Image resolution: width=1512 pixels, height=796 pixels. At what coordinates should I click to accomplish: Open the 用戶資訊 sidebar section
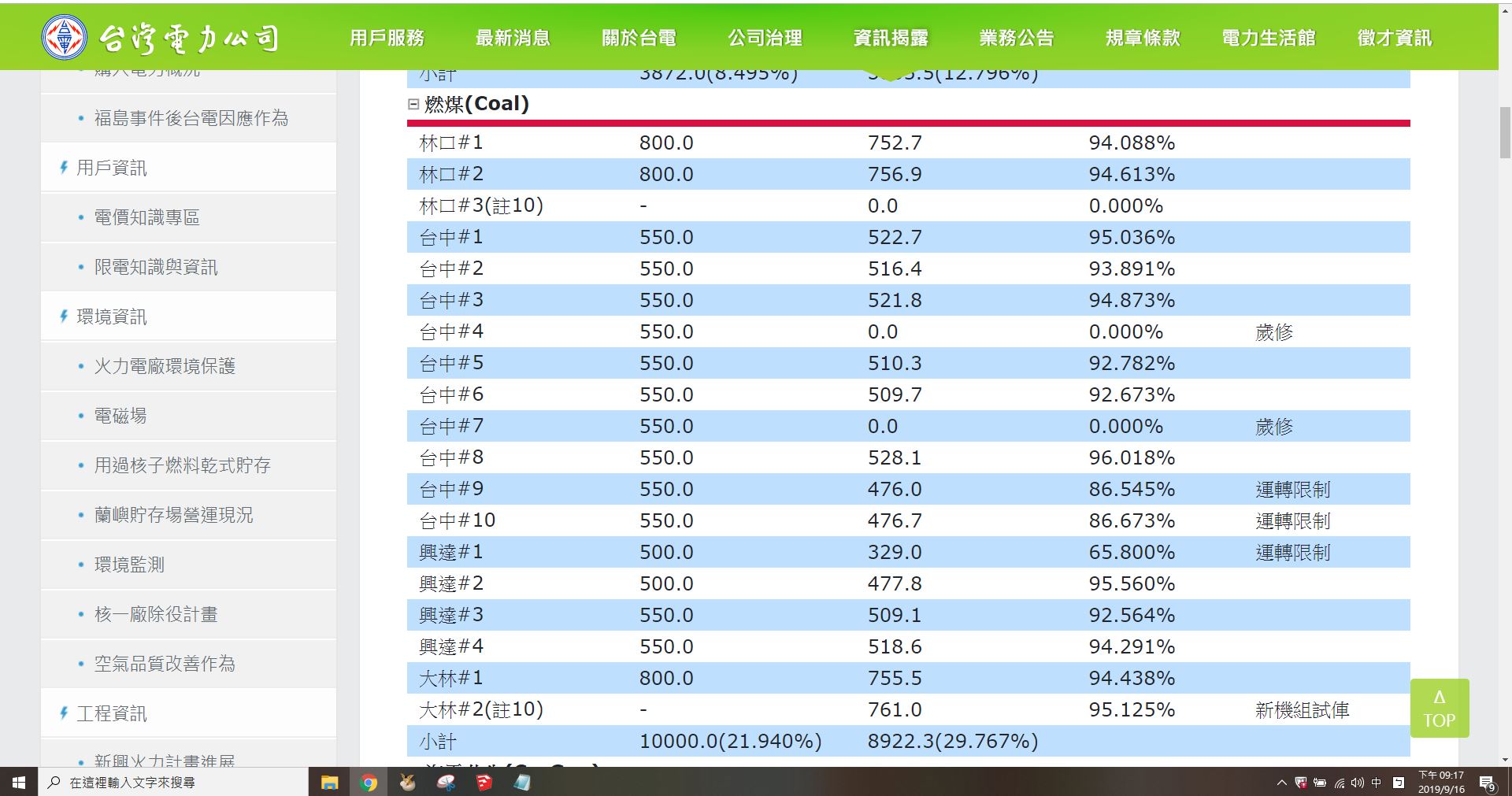pos(111,168)
